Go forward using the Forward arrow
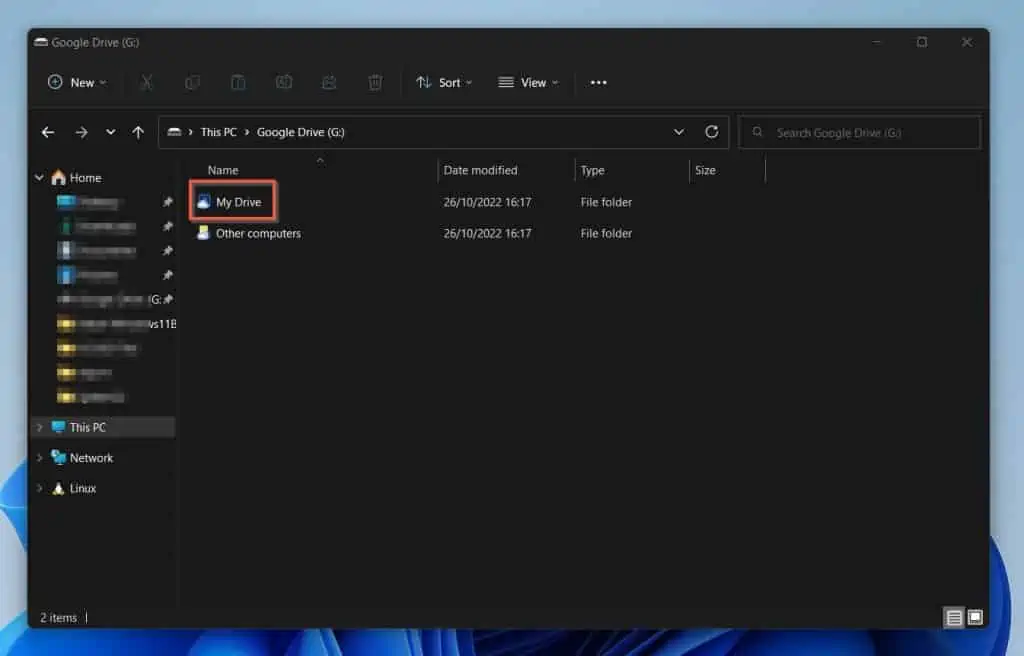Screen dimensions: 1024x656 pyautogui.click(x=81, y=133)
